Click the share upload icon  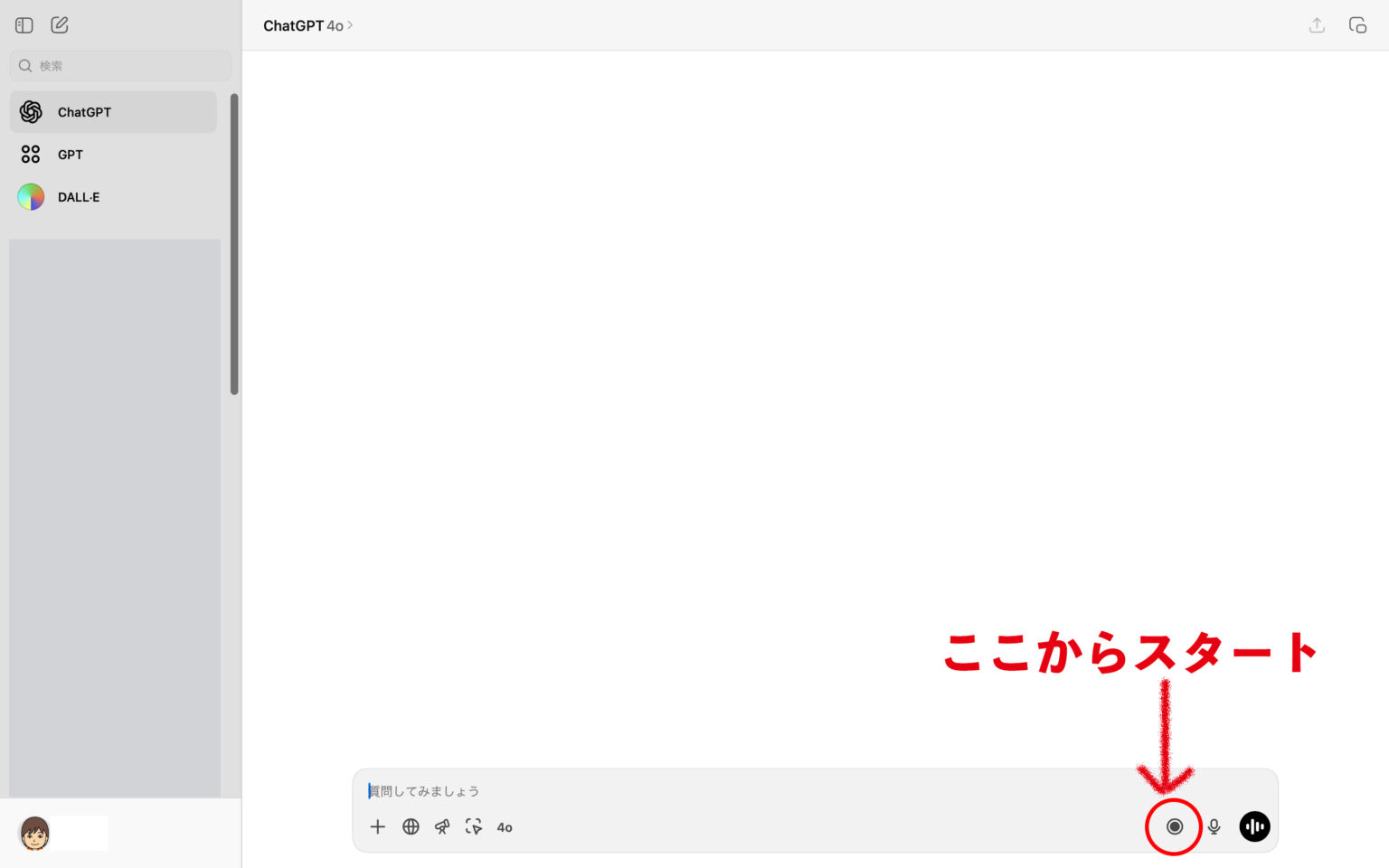(x=1317, y=25)
